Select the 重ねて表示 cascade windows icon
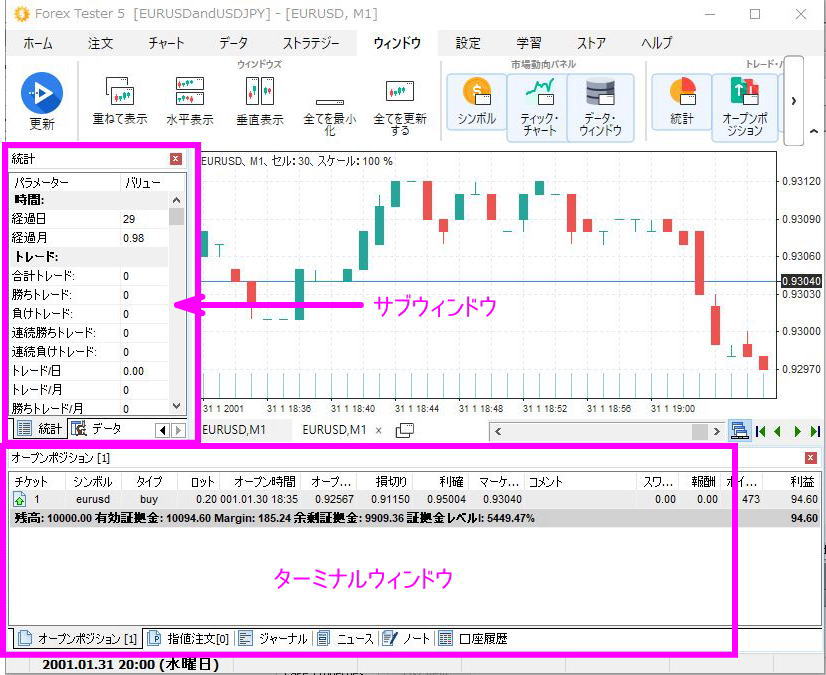826x675 pixels. pos(121,95)
